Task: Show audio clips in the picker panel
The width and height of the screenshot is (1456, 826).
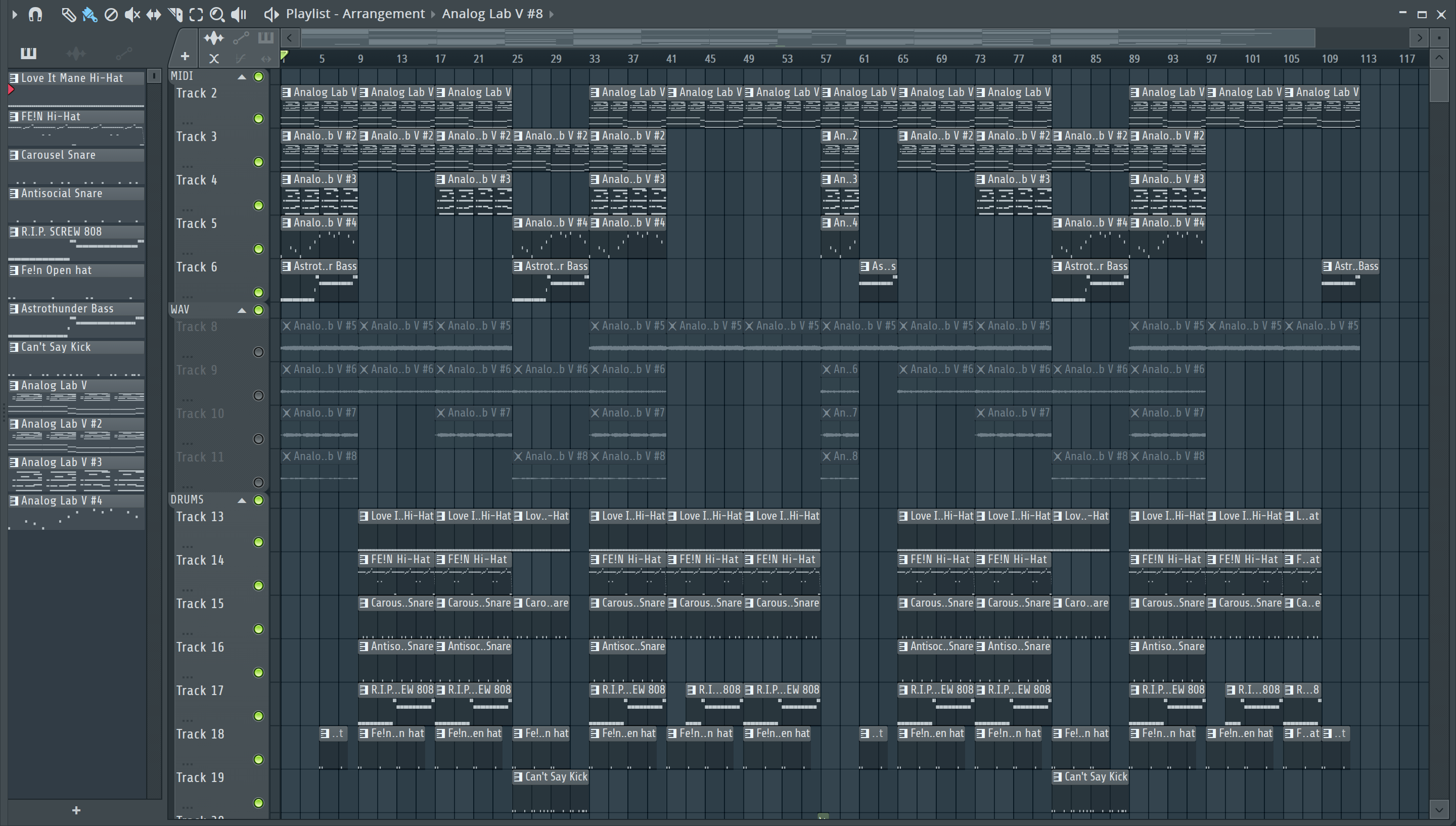Action: (x=76, y=53)
